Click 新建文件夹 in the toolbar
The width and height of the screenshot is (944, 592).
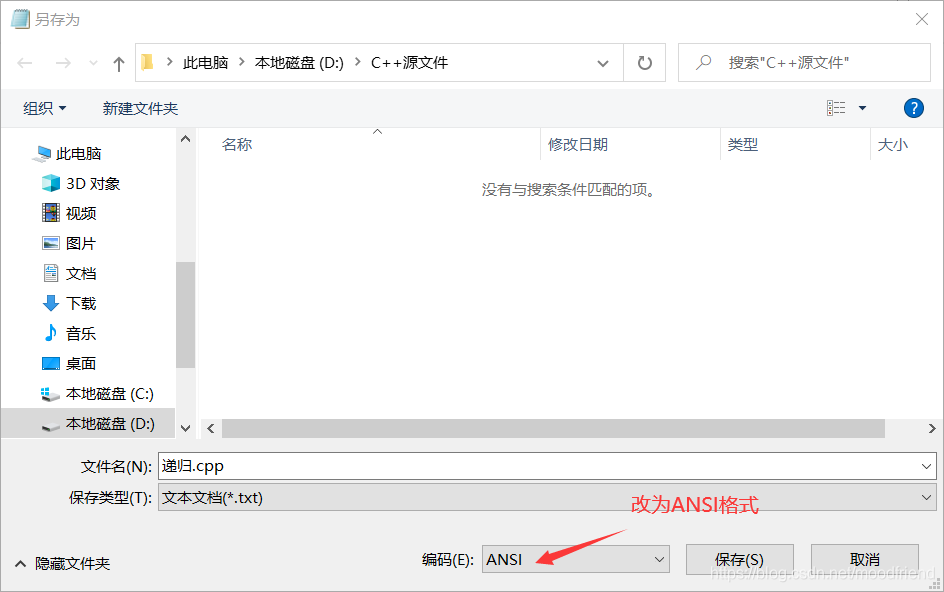pyautogui.click(x=140, y=108)
